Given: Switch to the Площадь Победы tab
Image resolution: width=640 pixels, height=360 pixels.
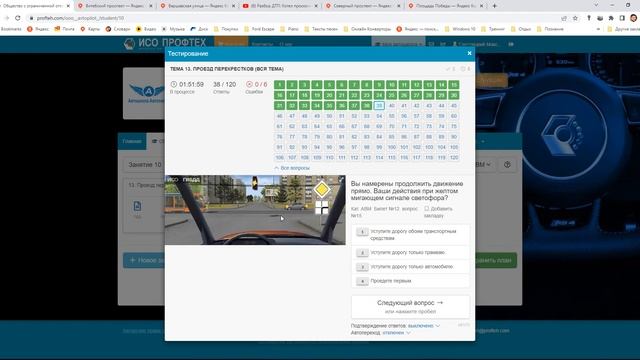Looking at the screenshot, I should click(x=446, y=6).
